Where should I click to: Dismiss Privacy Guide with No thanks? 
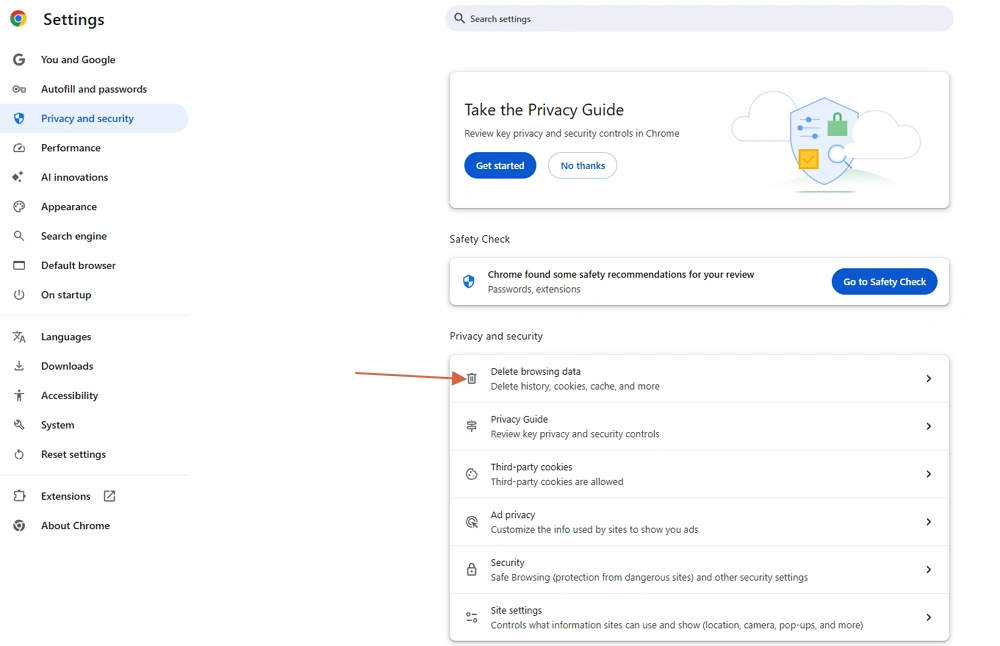[582, 165]
